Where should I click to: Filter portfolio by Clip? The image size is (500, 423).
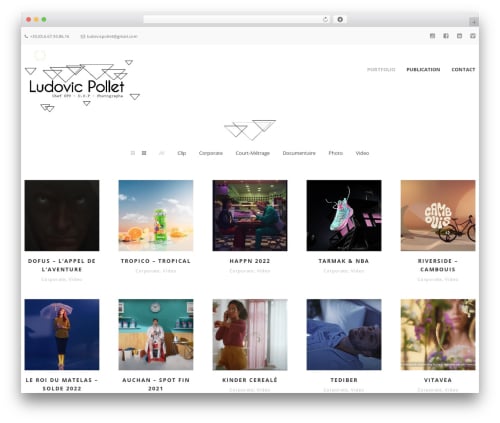pos(182,153)
